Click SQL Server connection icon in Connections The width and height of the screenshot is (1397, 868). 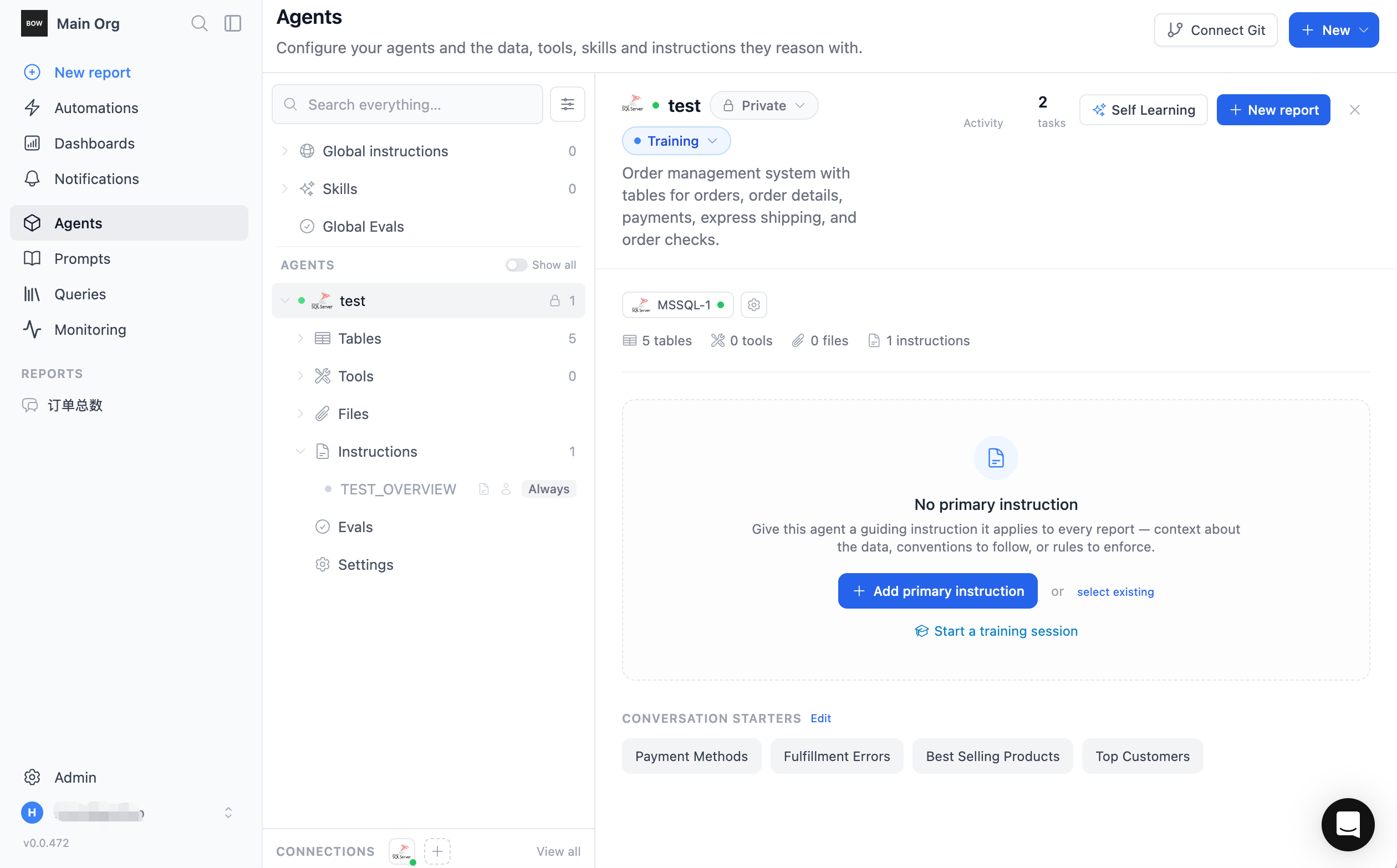click(x=402, y=851)
